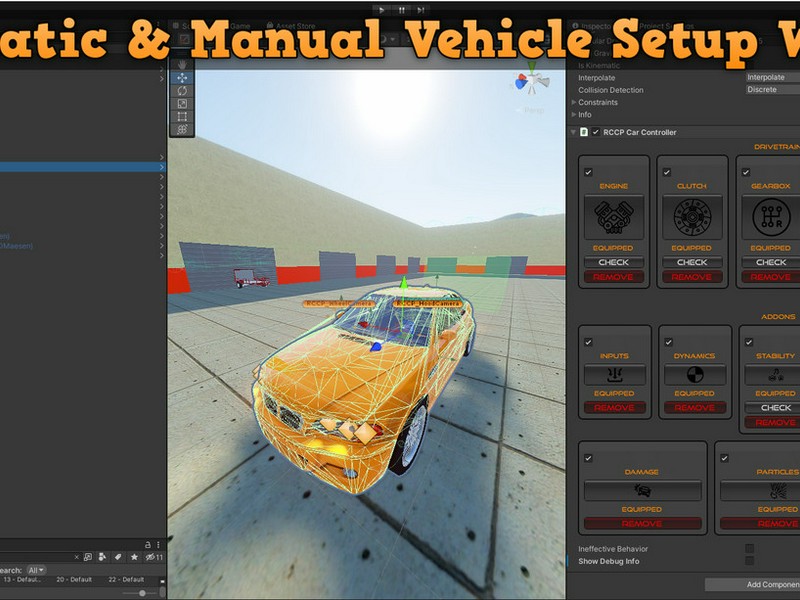Open the Project panel three-dot menu
The height and width of the screenshot is (600, 800).
(159, 545)
